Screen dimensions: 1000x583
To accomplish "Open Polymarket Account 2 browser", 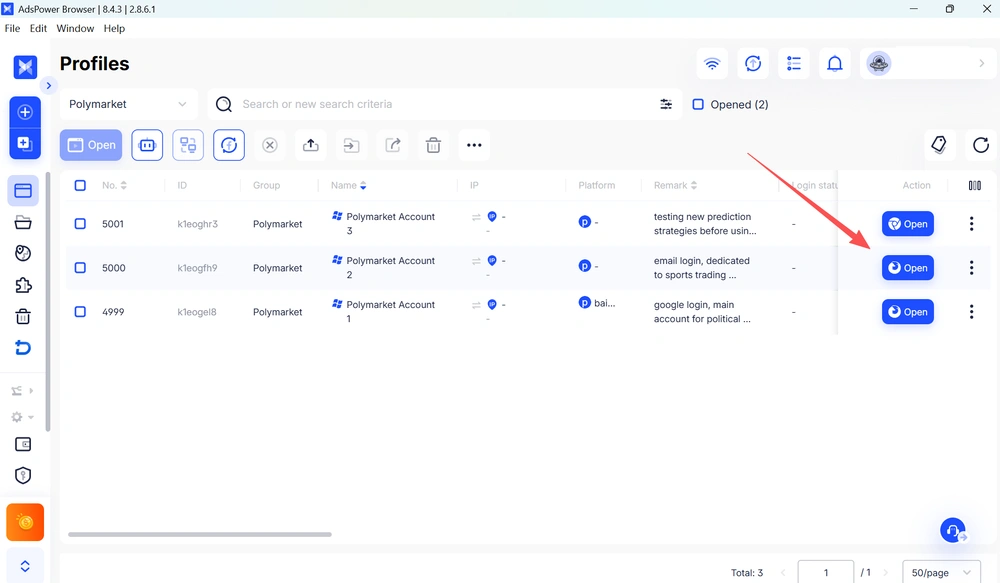I will tap(908, 268).
